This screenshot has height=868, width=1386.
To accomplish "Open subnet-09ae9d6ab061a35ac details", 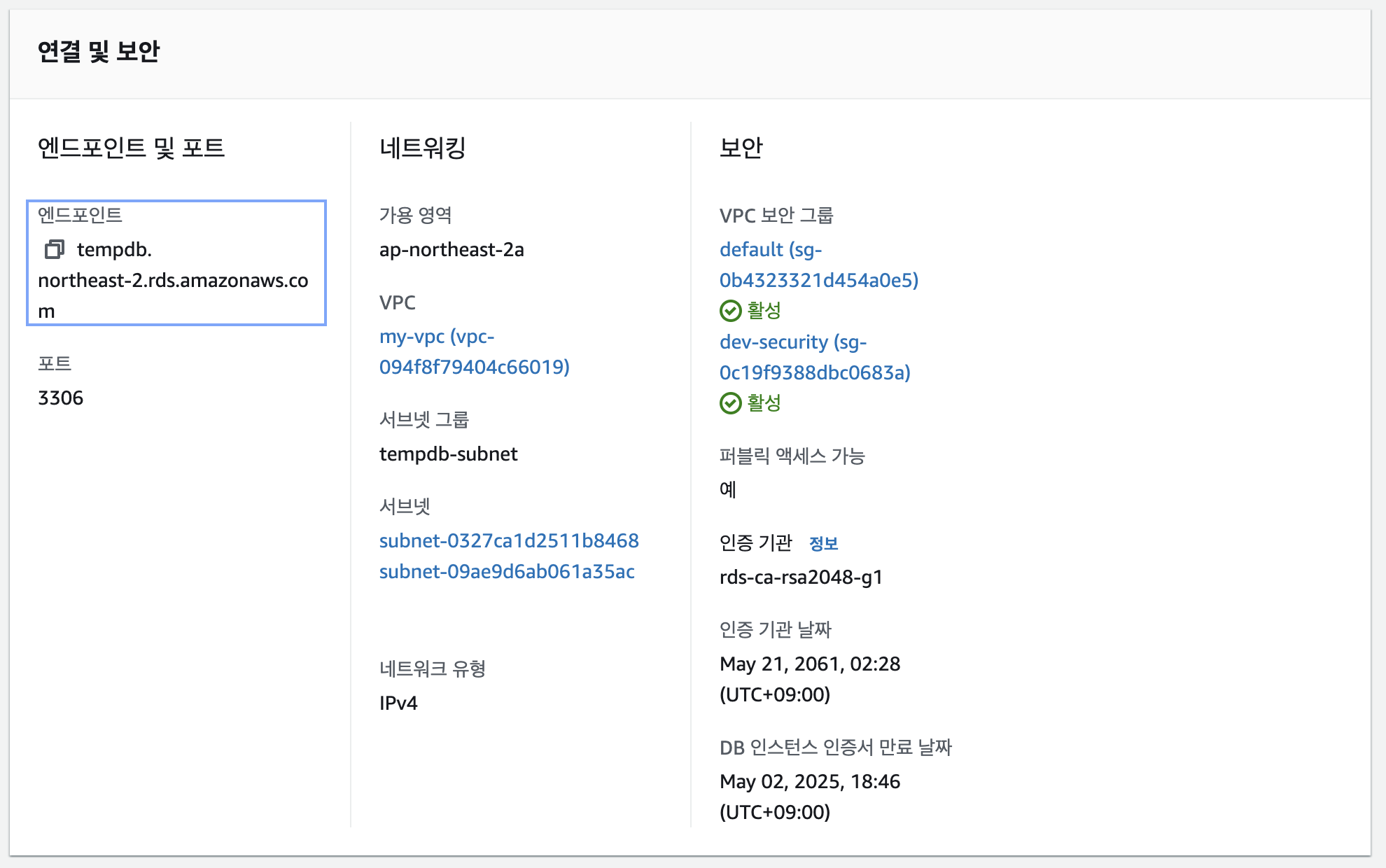I will (x=507, y=571).
